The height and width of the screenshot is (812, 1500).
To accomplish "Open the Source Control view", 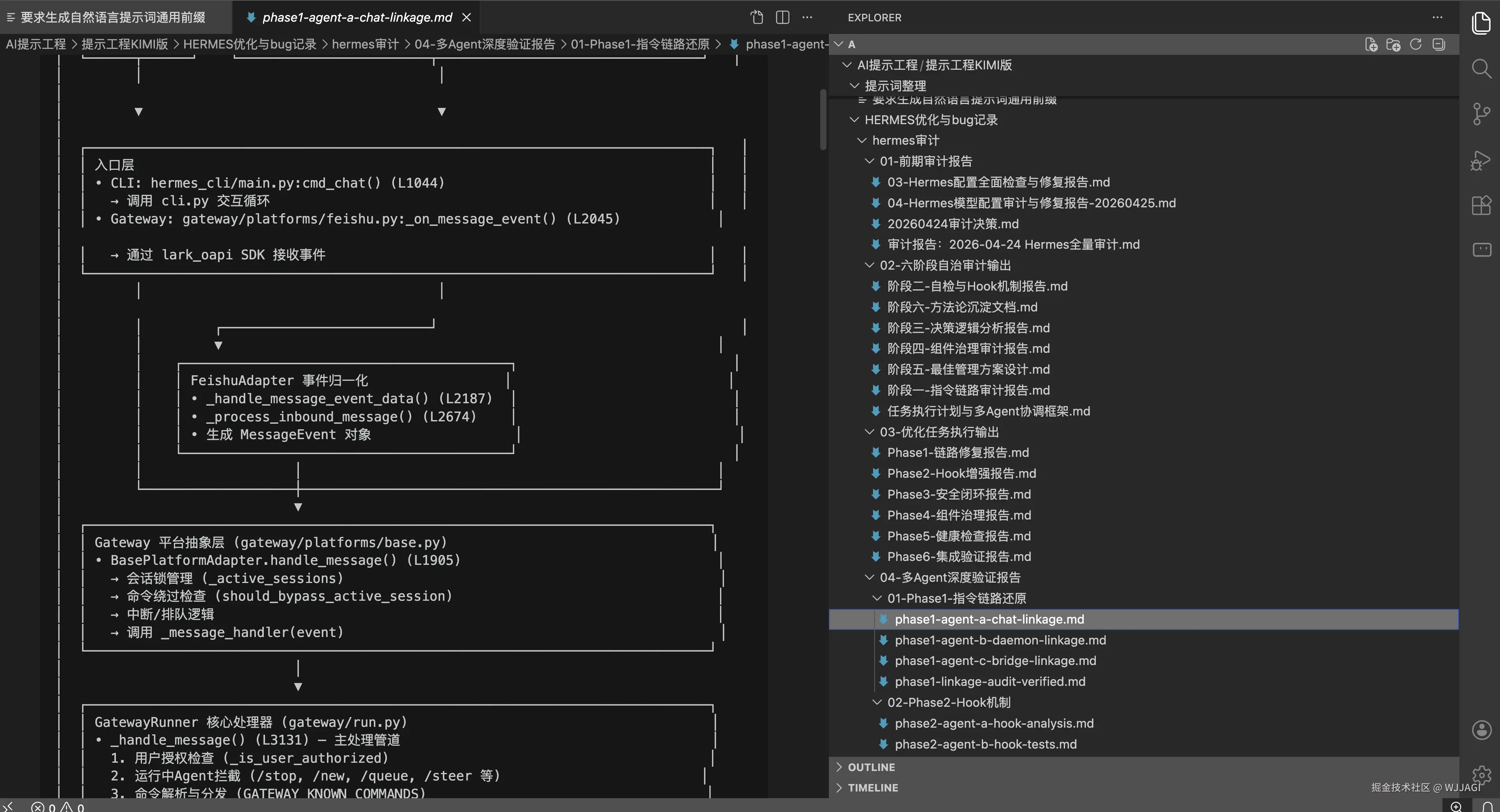I will (1481, 114).
